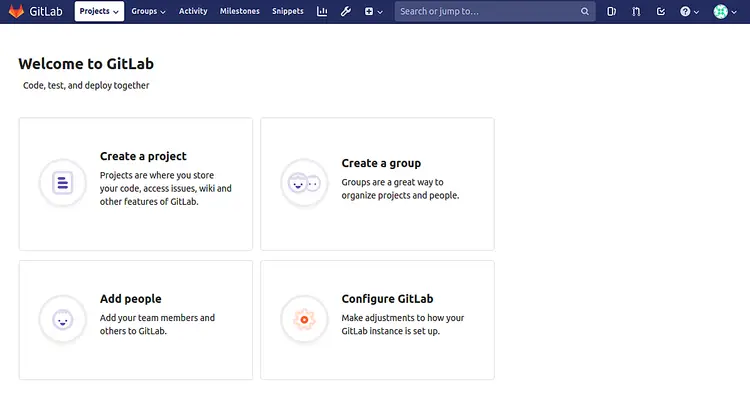Image resolution: width=750 pixels, height=414 pixels.
Task: Click the search magnifier icon
Action: tap(585, 12)
